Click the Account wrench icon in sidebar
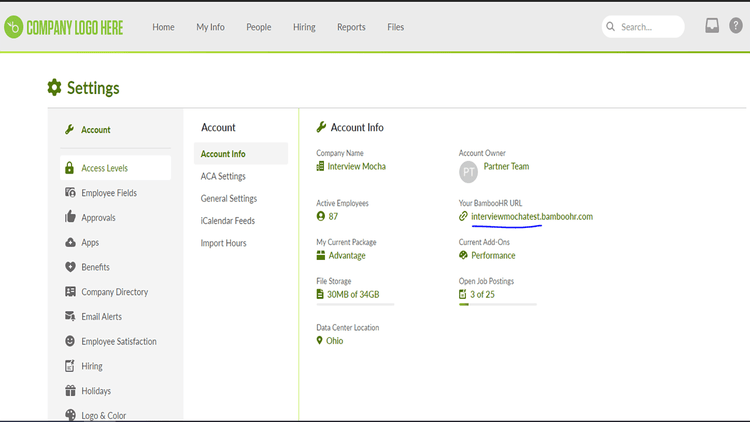Viewport: 750px width, 422px height. (70, 129)
